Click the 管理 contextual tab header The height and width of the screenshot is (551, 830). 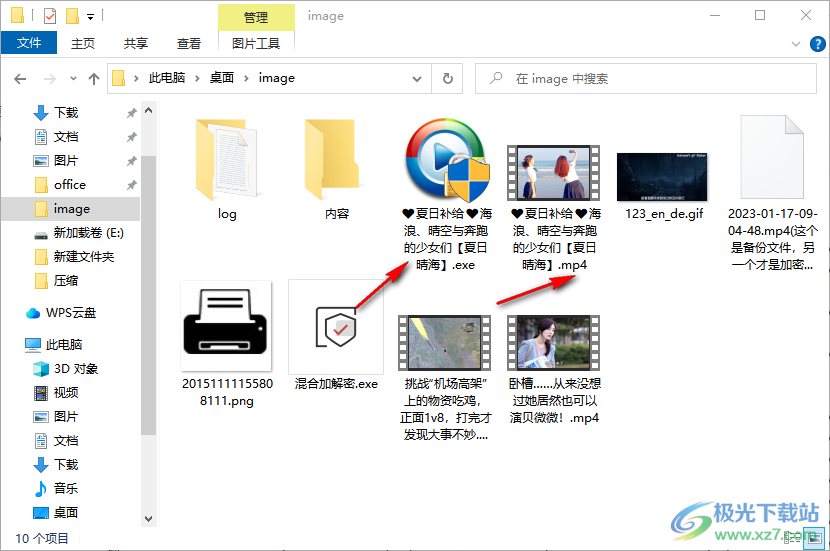click(x=256, y=17)
